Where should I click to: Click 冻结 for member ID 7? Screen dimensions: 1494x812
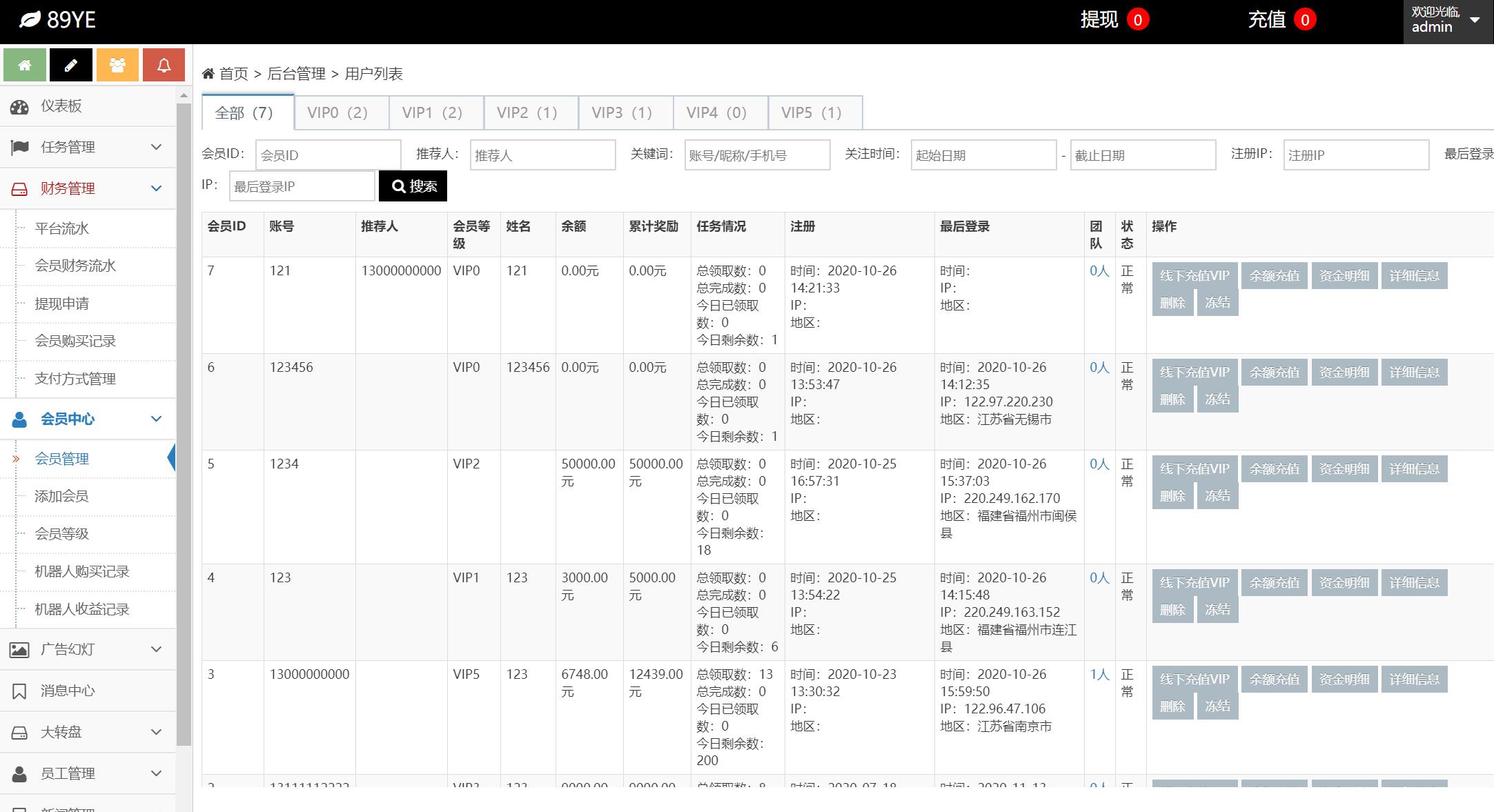click(x=1217, y=302)
